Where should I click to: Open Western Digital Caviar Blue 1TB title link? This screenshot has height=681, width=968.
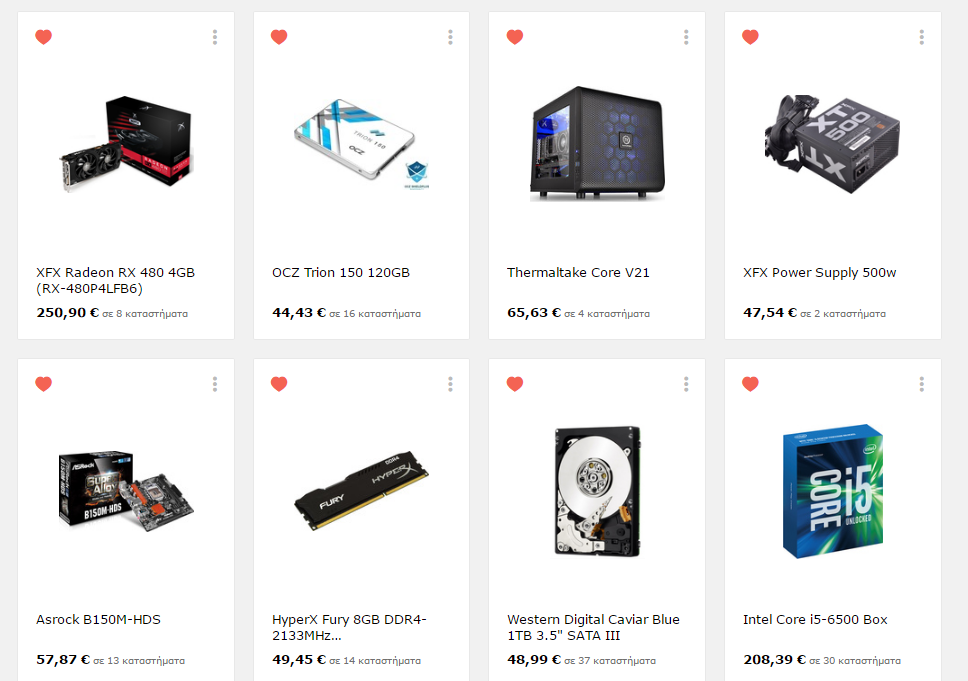tap(593, 627)
